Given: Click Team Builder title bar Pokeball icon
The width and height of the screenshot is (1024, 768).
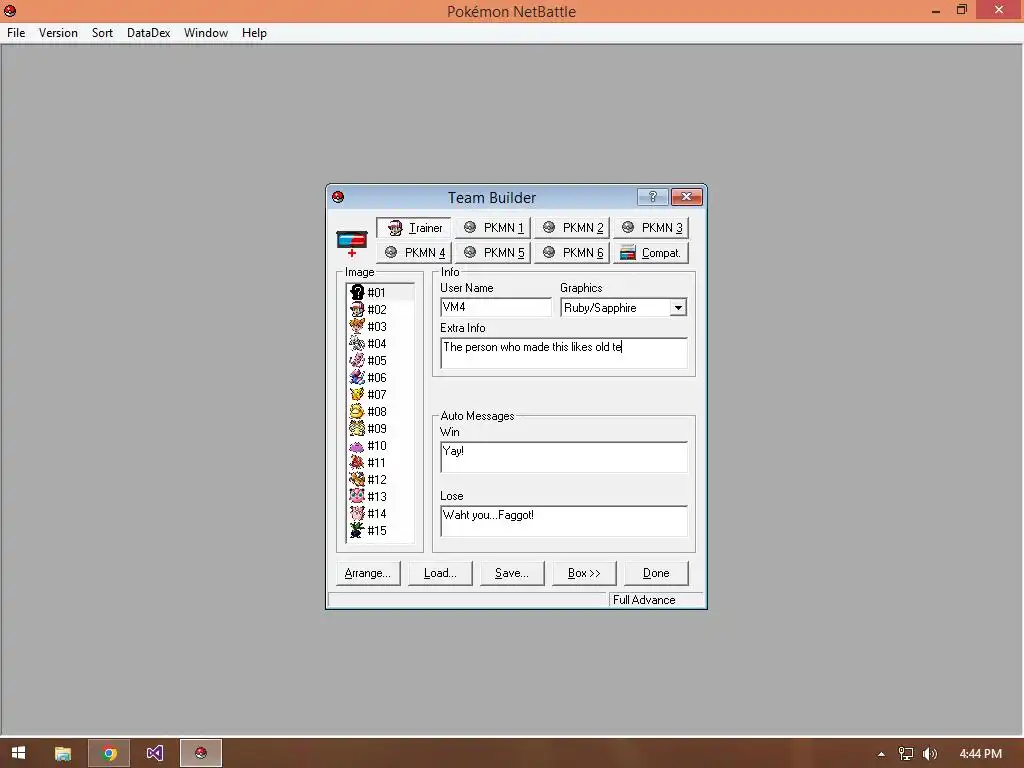Looking at the screenshot, I should point(338,197).
